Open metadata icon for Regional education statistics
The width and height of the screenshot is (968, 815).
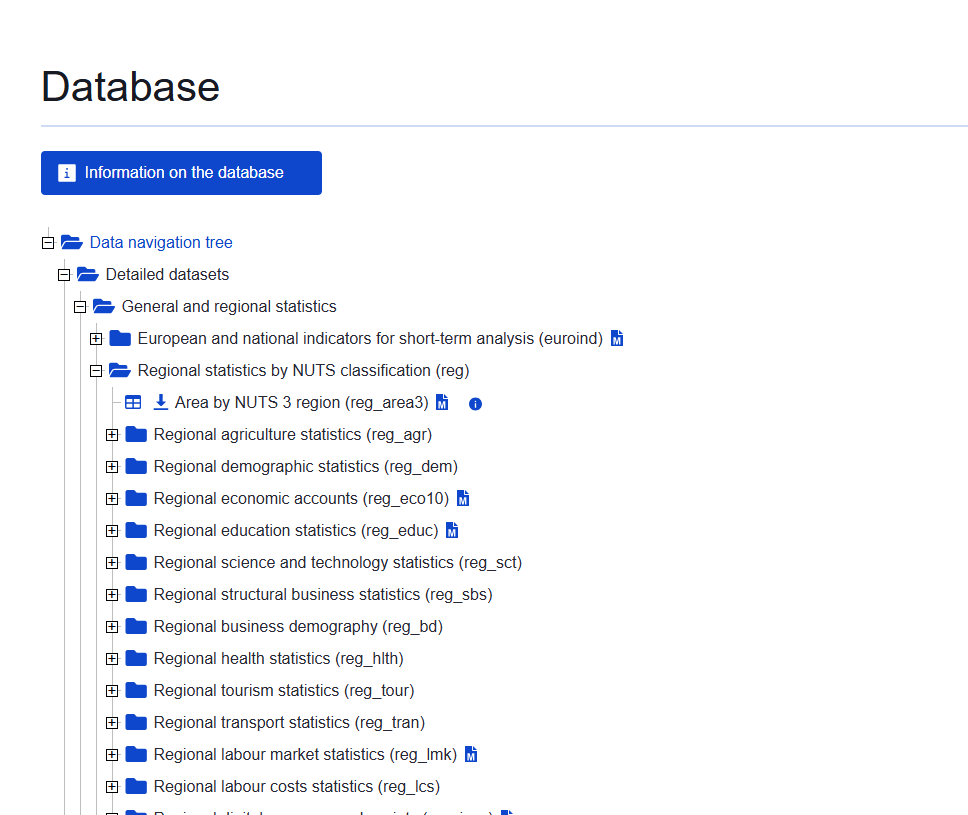pyautogui.click(x=452, y=531)
